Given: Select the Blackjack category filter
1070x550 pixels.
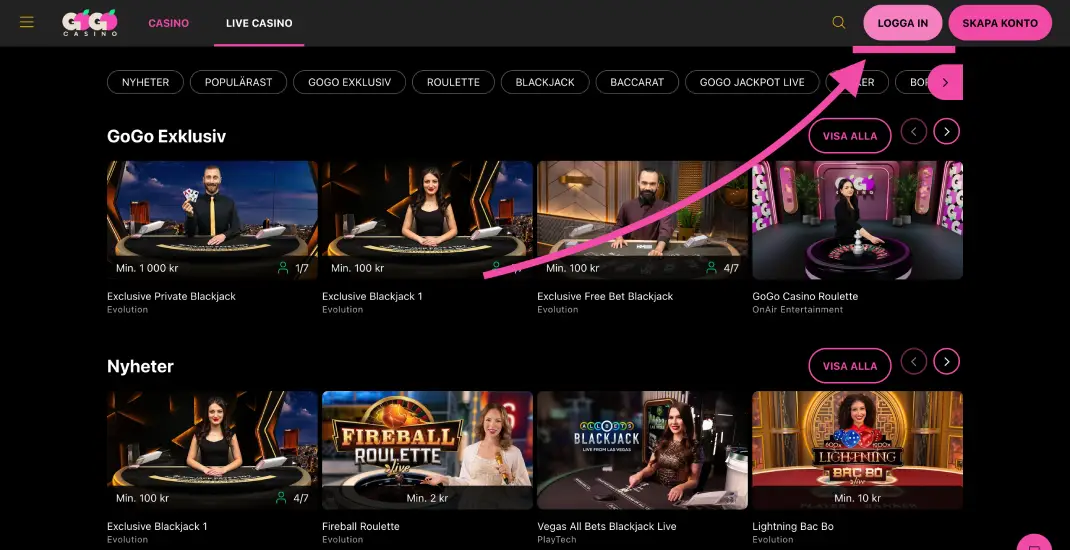Looking at the screenshot, I should click(545, 82).
